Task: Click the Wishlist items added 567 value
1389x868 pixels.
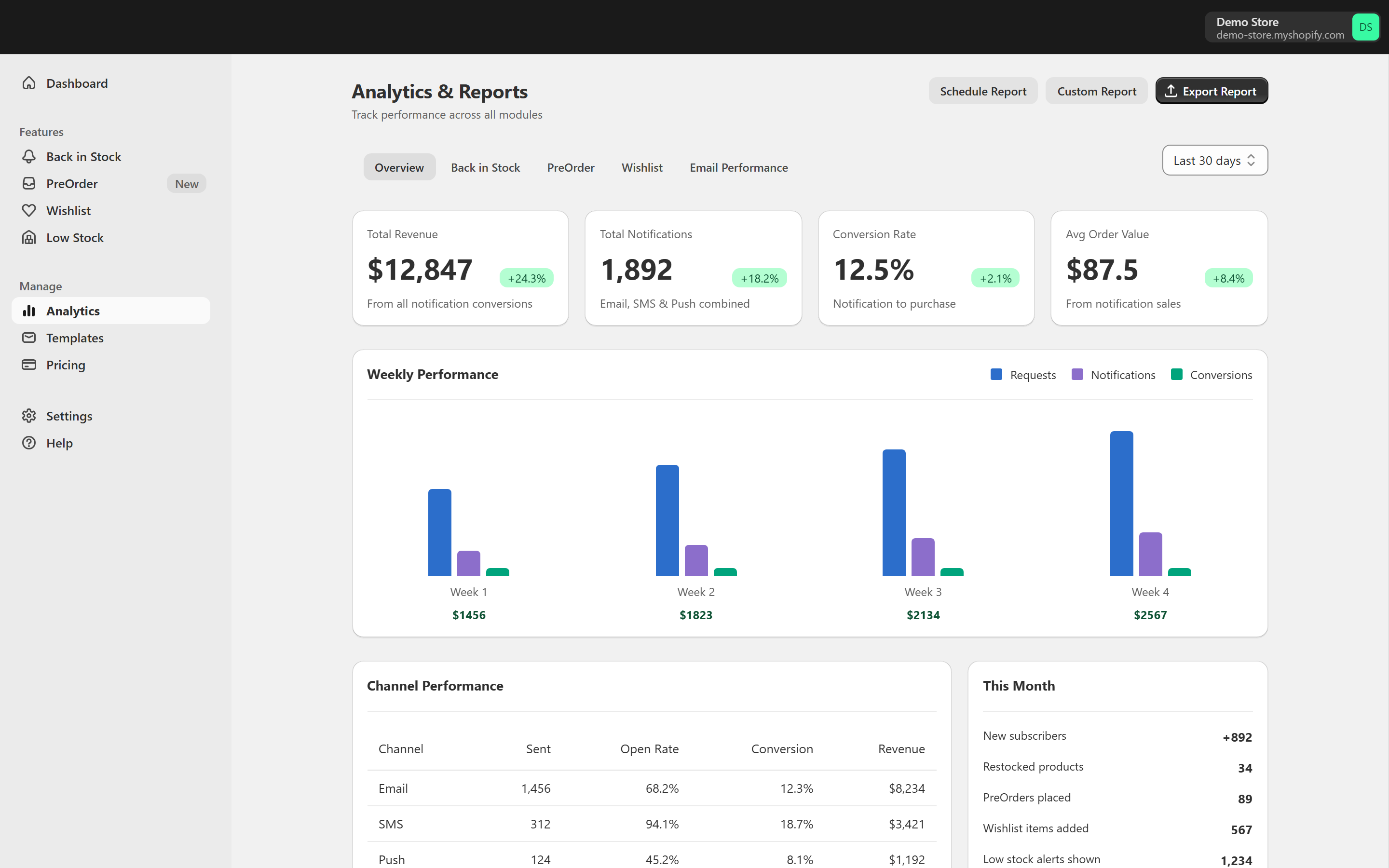Action: coord(1241,829)
